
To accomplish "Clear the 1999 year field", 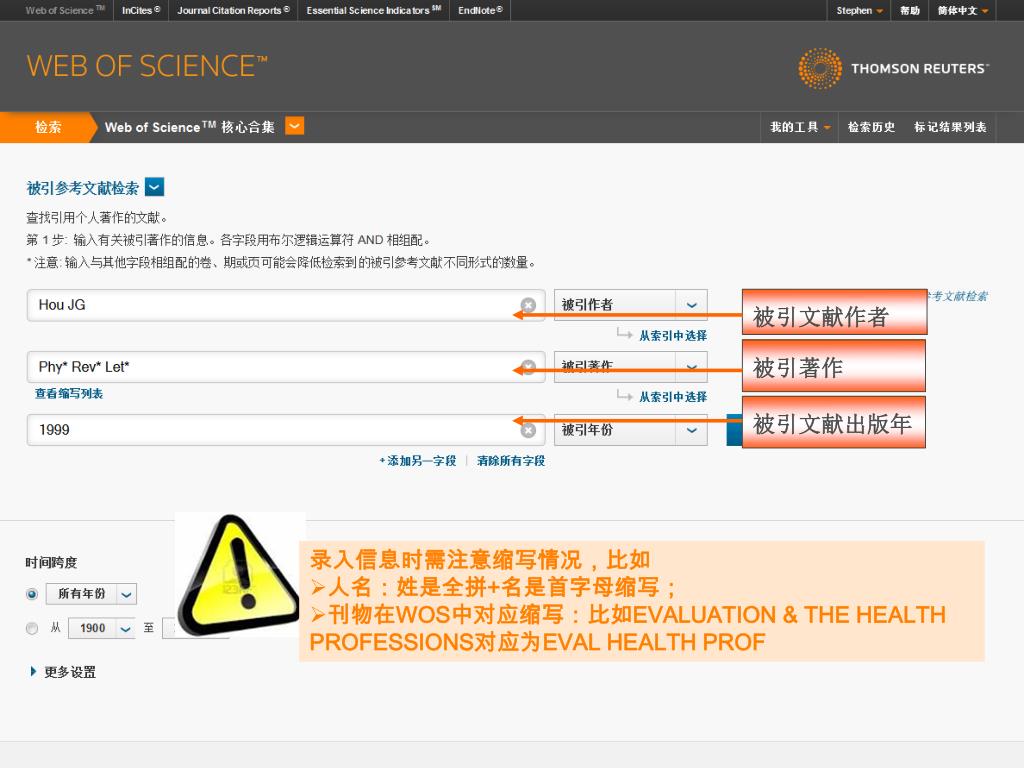I will pos(528,430).
